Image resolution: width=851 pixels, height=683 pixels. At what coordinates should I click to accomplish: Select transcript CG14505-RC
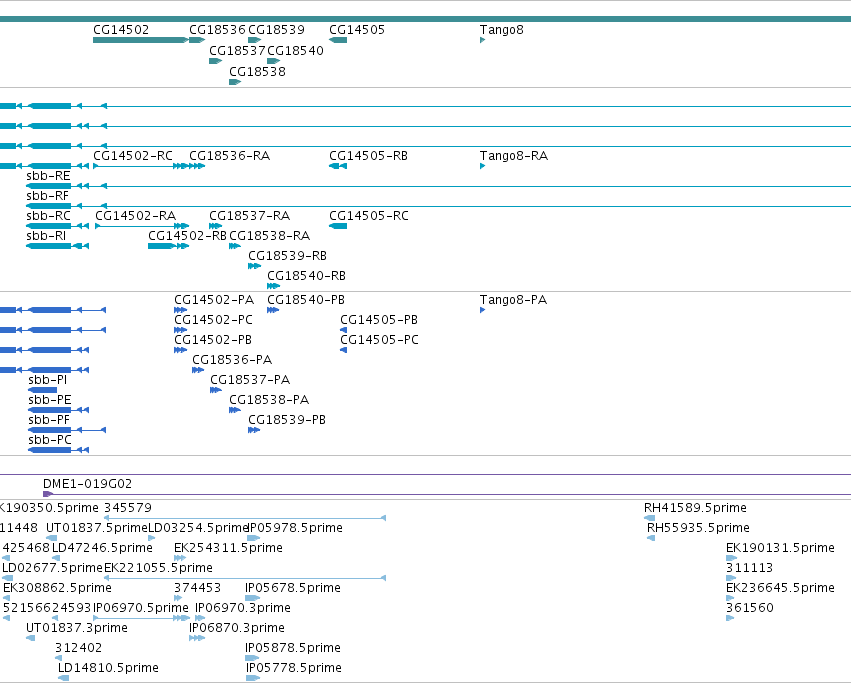(x=338, y=226)
